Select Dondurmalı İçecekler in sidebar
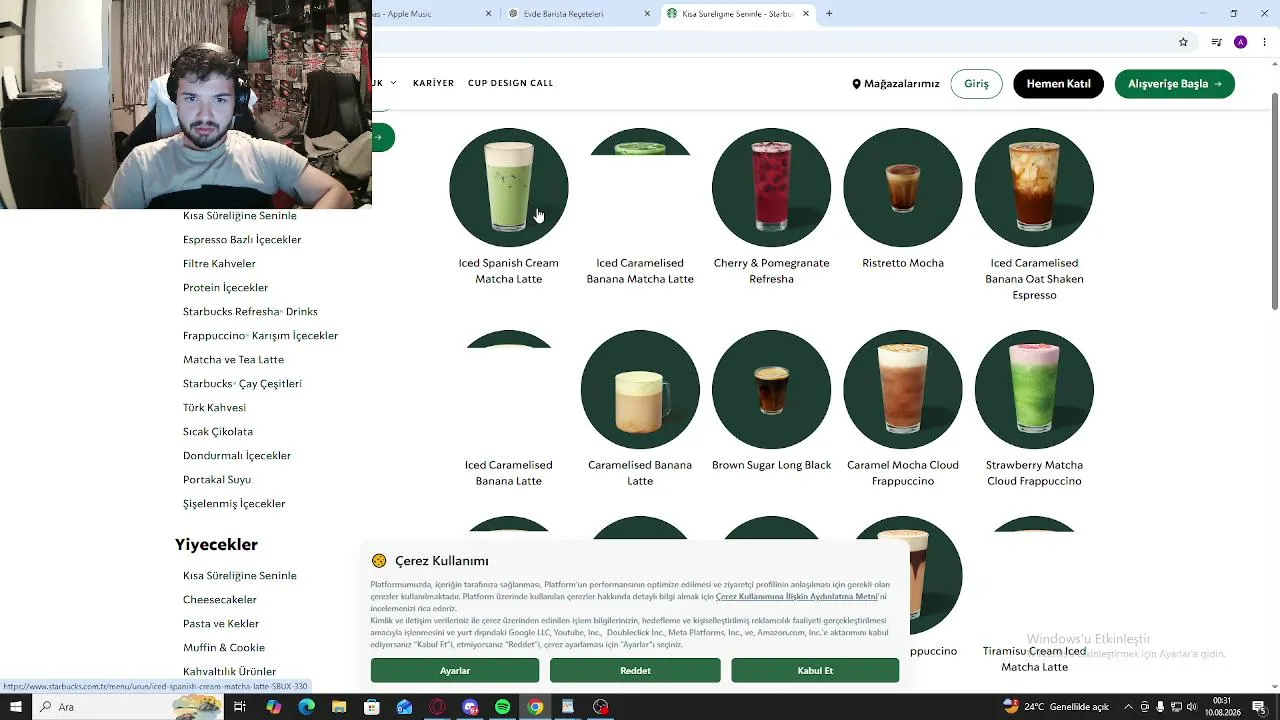This screenshot has width=1280, height=720. 237,455
